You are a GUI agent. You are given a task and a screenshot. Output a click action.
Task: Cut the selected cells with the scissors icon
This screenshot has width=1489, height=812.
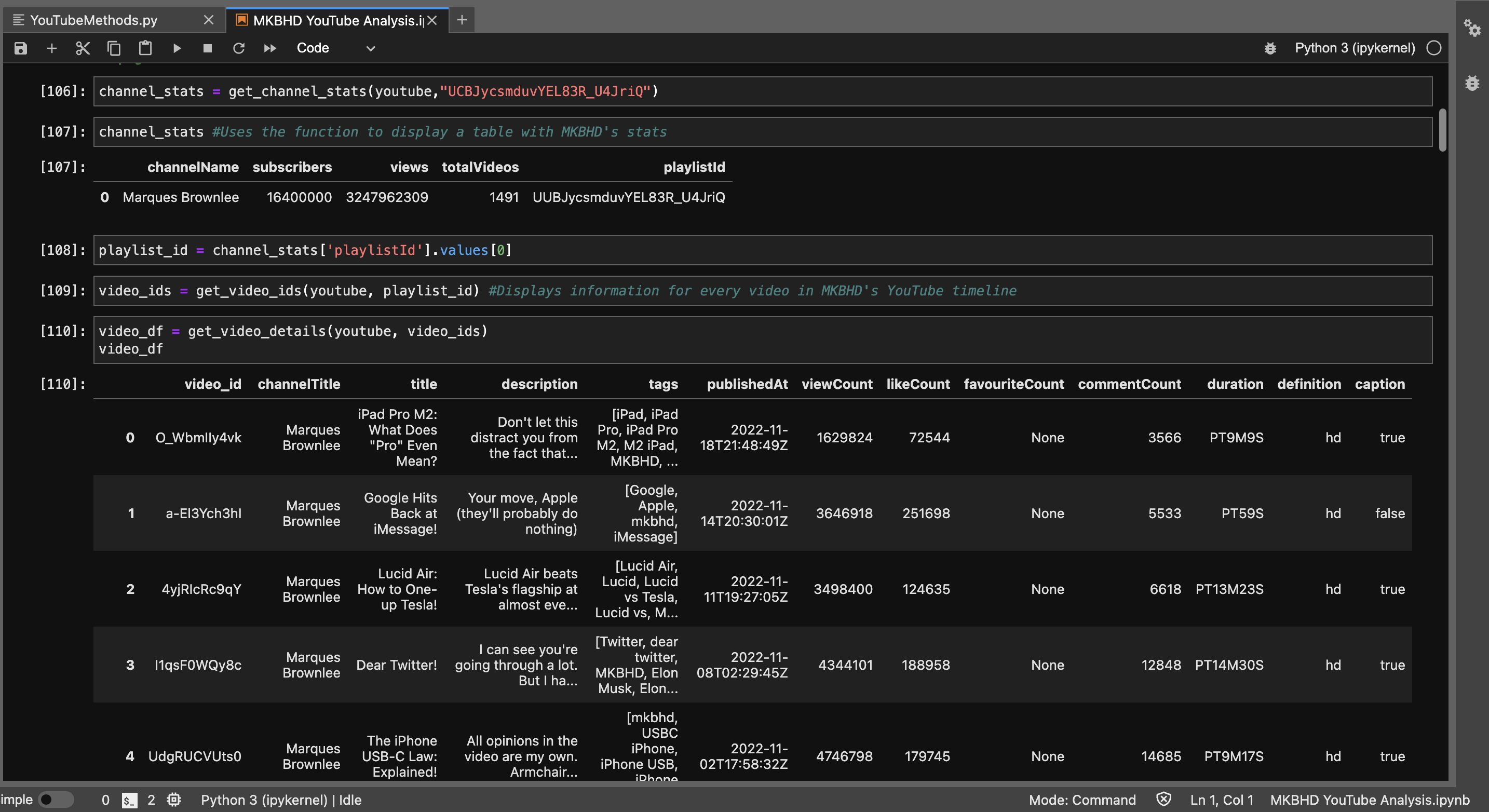coord(83,49)
